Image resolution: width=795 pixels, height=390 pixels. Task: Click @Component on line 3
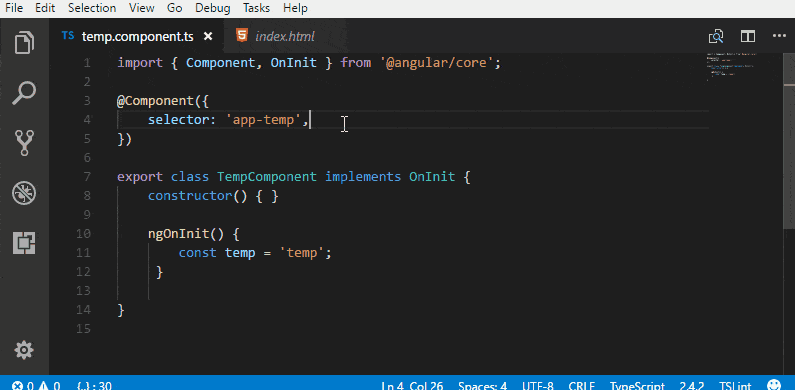pyautogui.click(x=156, y=101)
